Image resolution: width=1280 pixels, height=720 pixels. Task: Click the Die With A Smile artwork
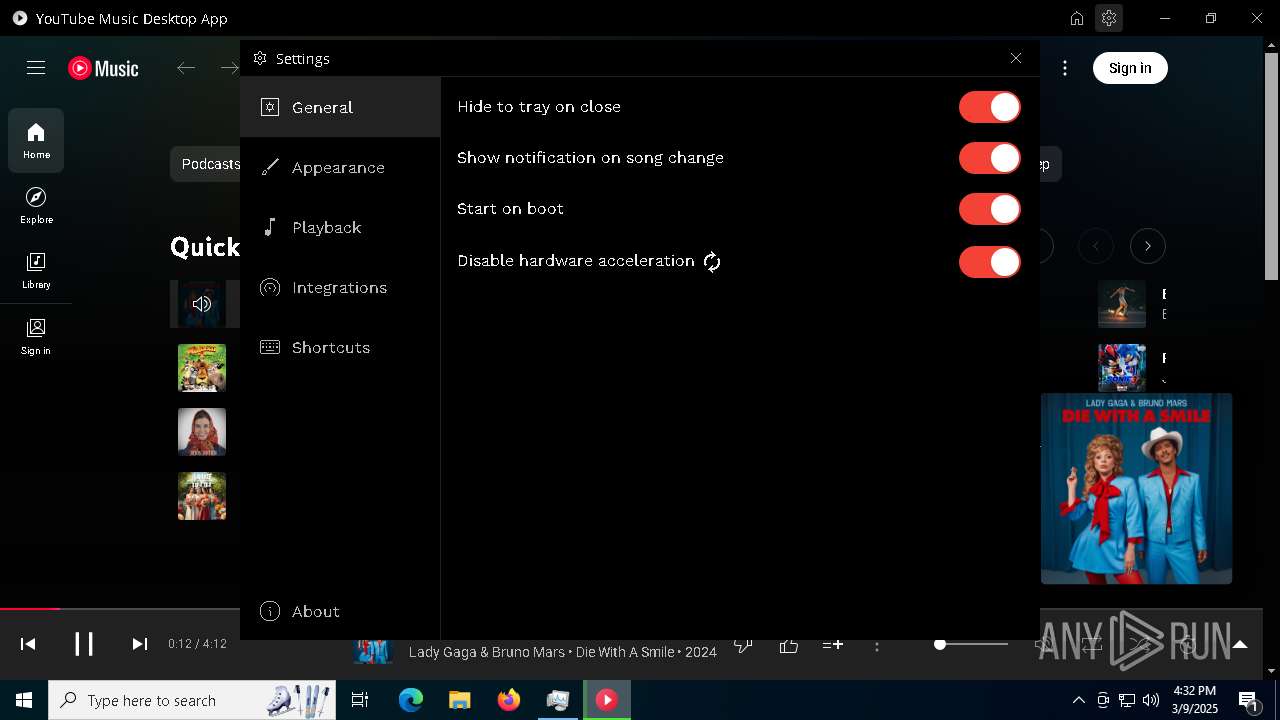pos(1136,488)
